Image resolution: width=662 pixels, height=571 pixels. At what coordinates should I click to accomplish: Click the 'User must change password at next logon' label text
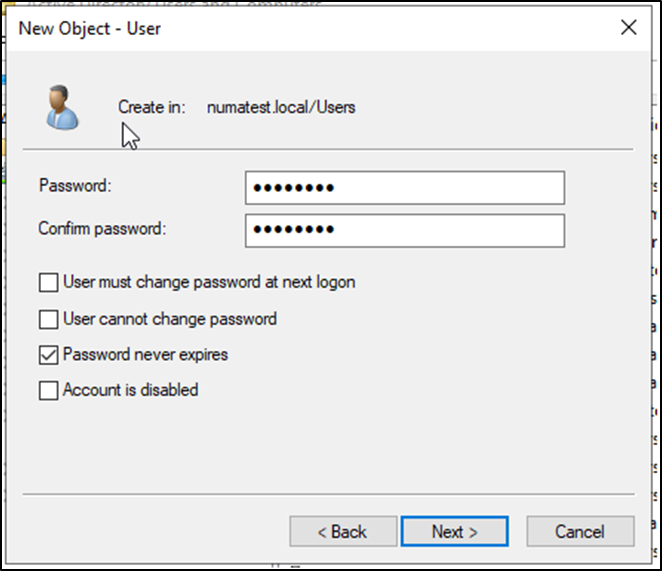209,283
